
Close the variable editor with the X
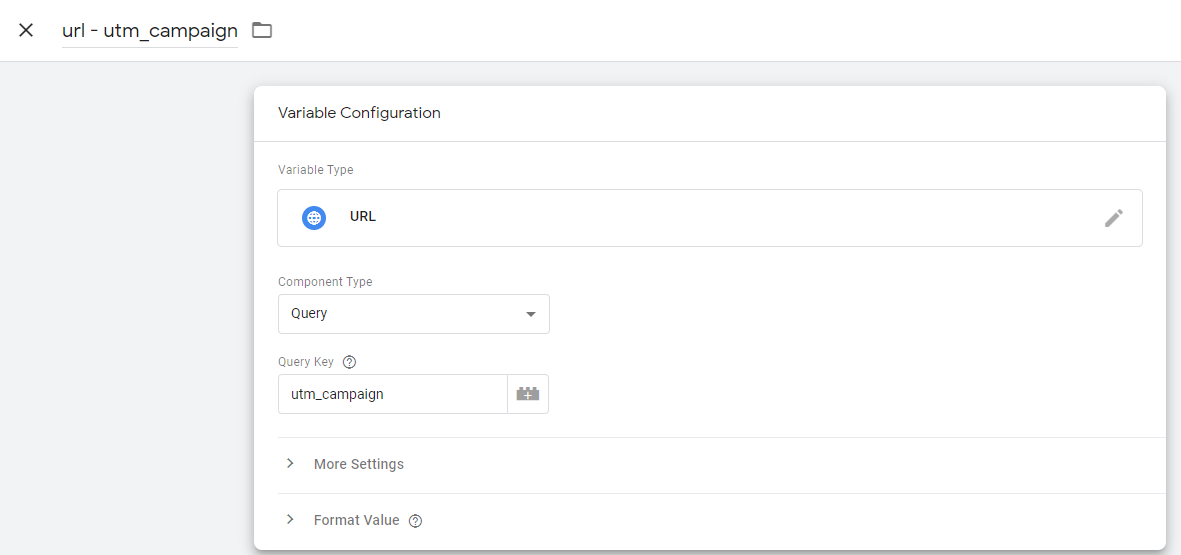click(x=26, y=30)
